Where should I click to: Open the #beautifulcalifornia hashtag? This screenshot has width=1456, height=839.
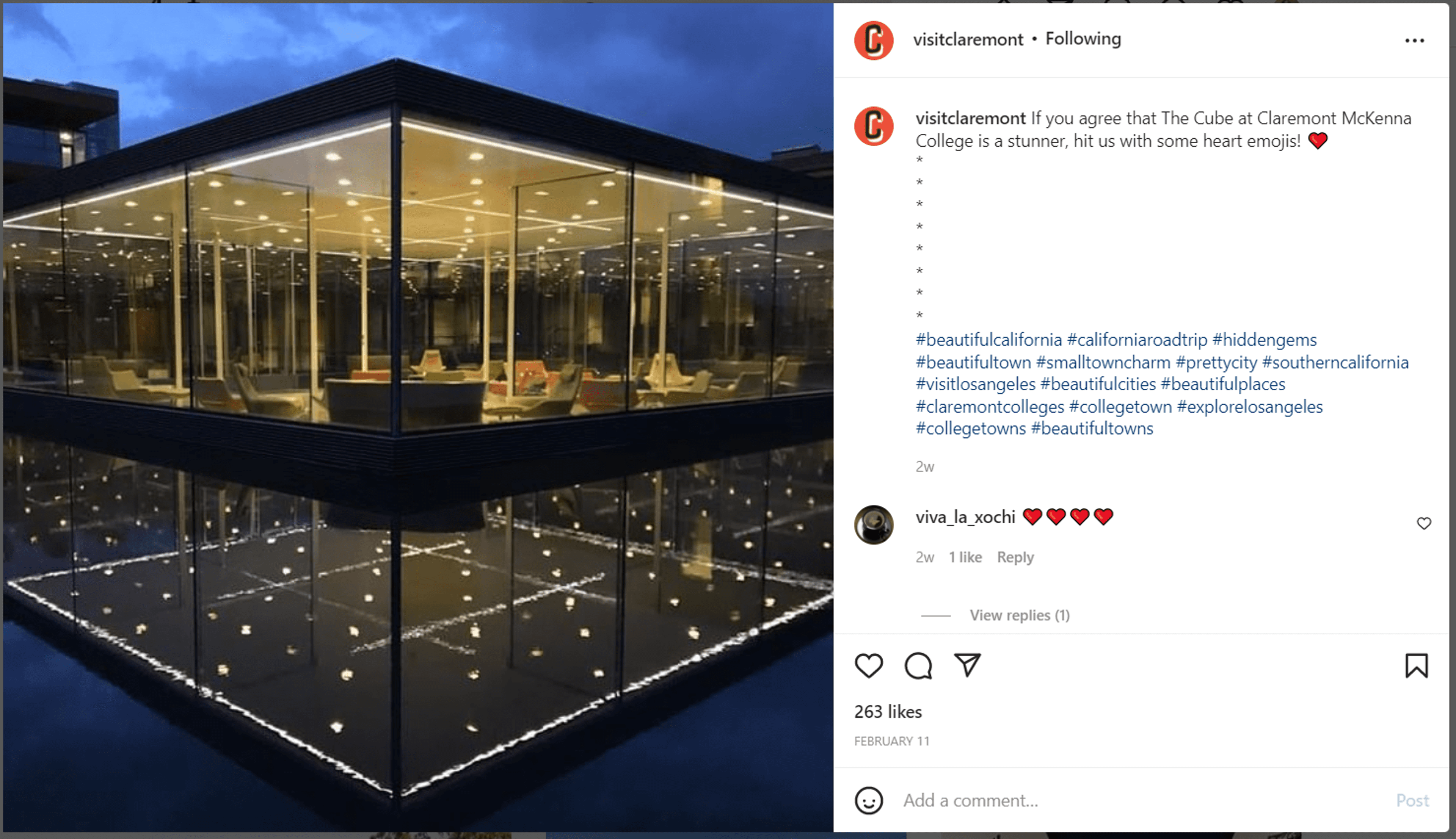tap(988, 340)
